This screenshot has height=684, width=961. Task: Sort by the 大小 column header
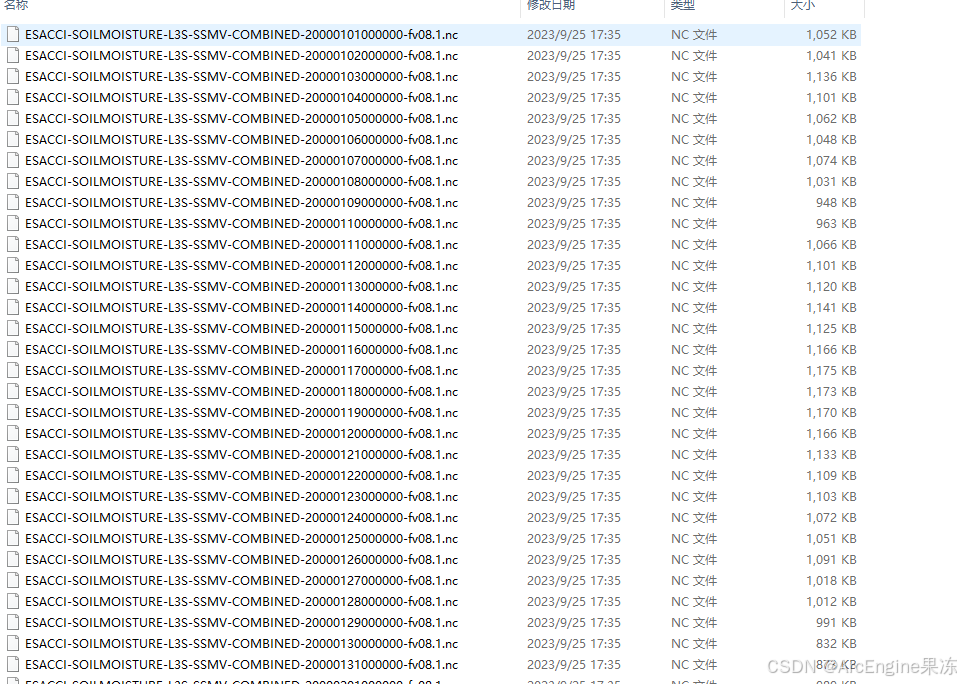pyautogui.click(x=802, y=5)
